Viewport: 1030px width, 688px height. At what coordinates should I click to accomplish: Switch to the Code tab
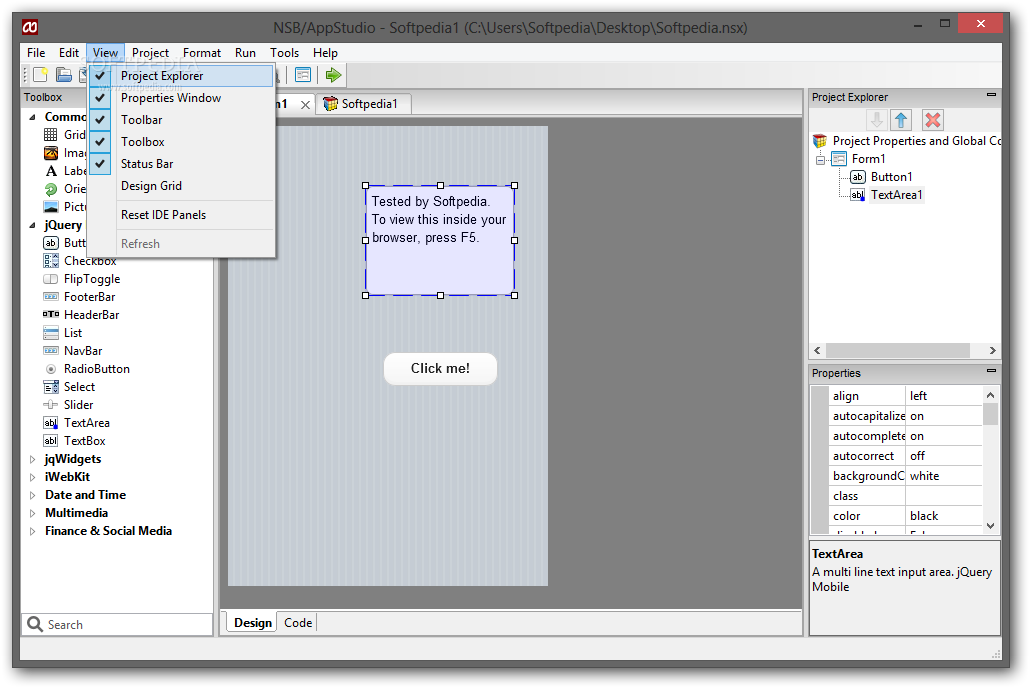tap(298, 623)
